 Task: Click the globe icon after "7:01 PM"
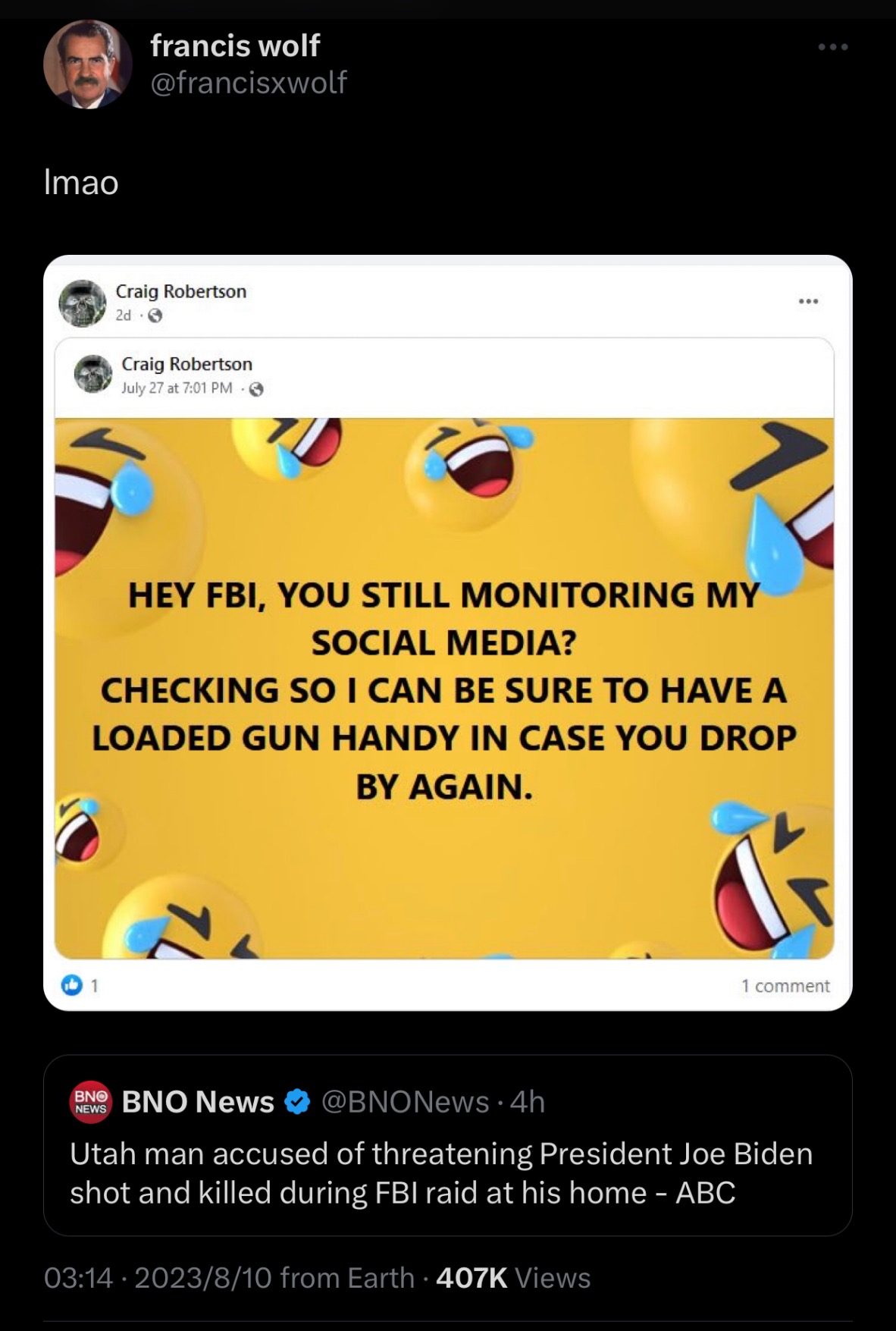click(256, 389)
